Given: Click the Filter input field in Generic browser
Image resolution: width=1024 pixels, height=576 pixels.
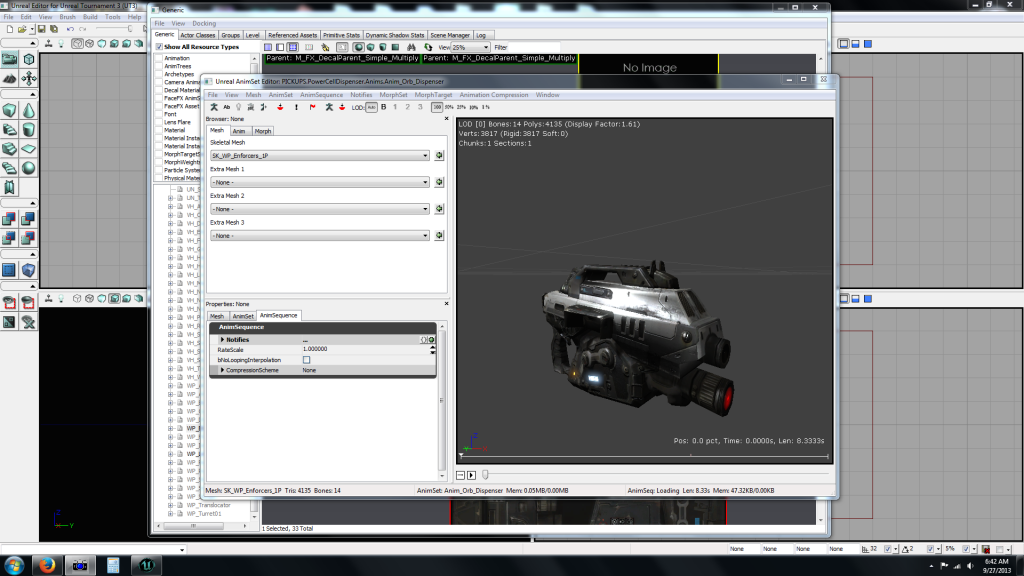Looking at the screenshot, I should (534, 48).
